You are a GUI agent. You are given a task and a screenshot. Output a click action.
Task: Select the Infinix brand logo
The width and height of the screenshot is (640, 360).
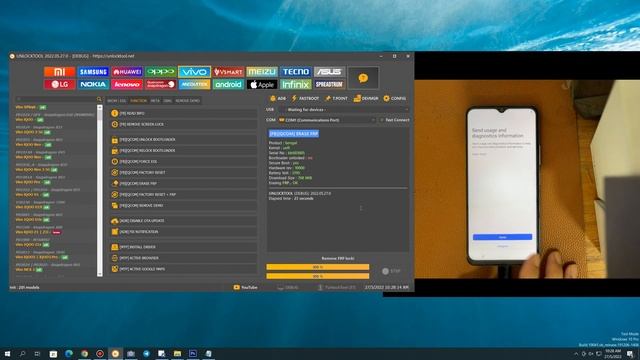click(x=296, y=84)
